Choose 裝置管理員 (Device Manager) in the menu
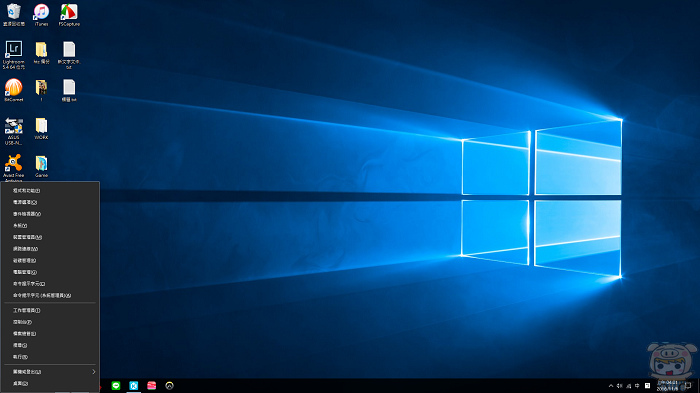Image resolution: width=700 pixels, height=393 pixels. click(x=50, y=237)
